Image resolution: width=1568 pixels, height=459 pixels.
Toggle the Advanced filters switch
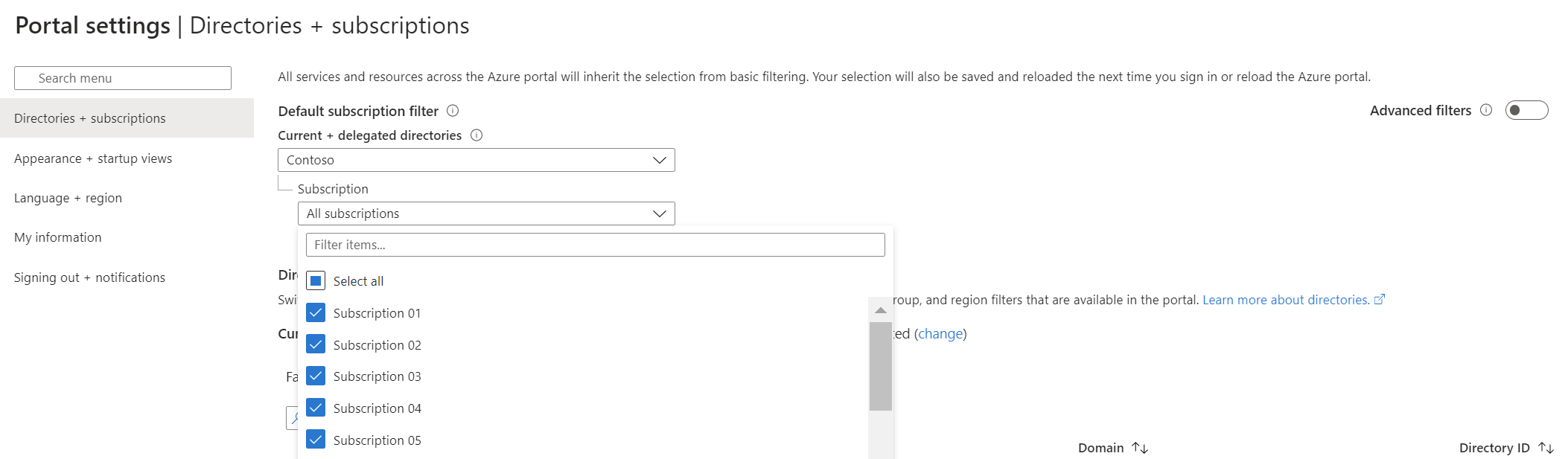coord(1526,110)
